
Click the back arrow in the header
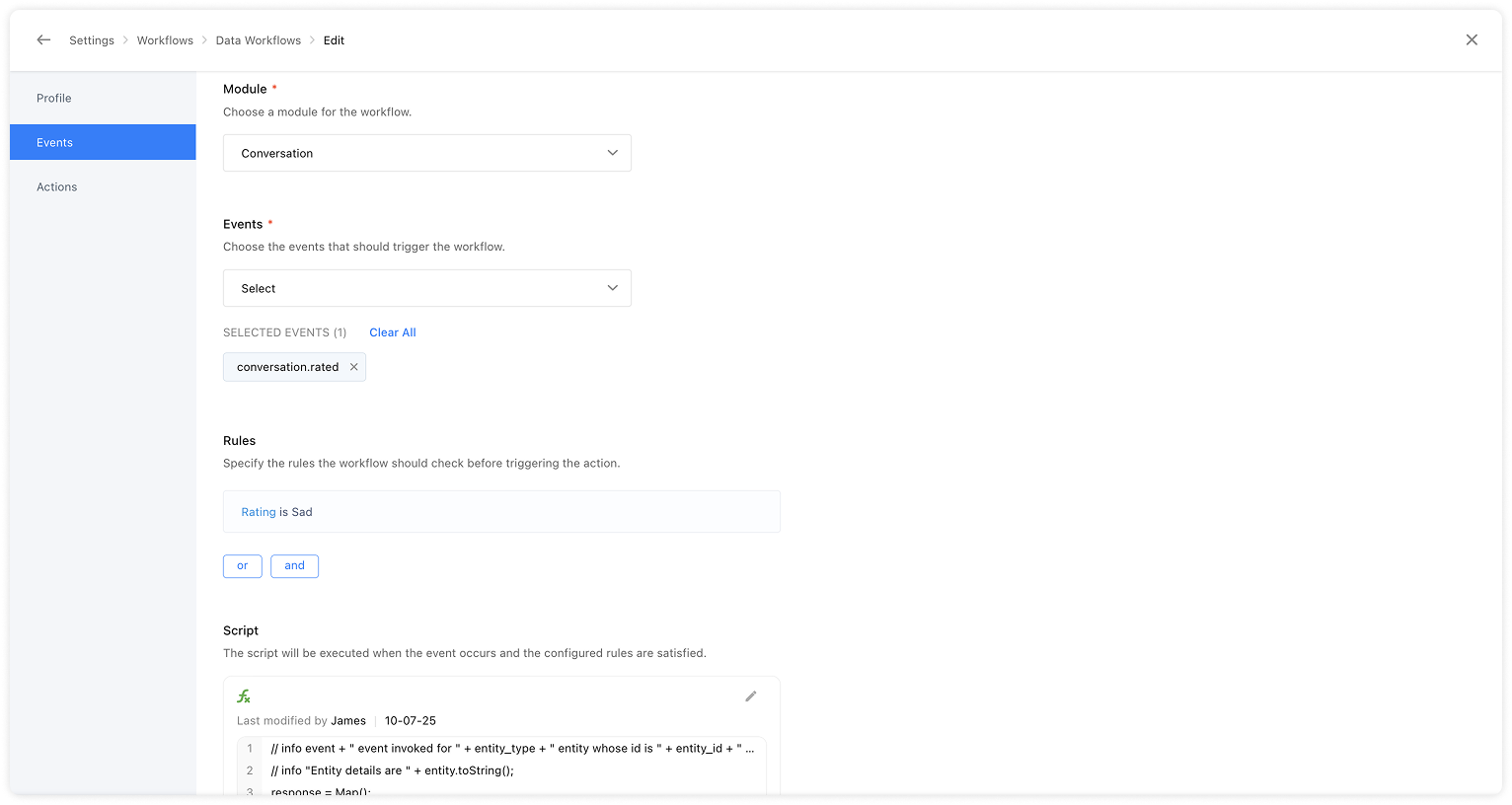click(x=43, y=39)
